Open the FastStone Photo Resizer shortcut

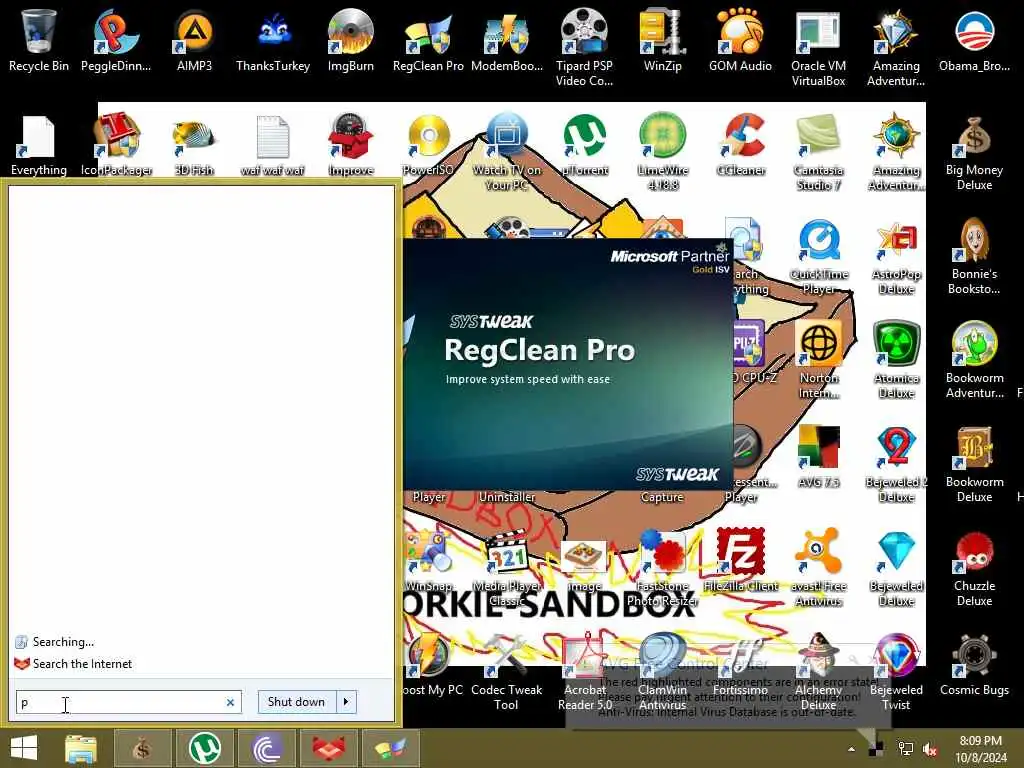662,568
